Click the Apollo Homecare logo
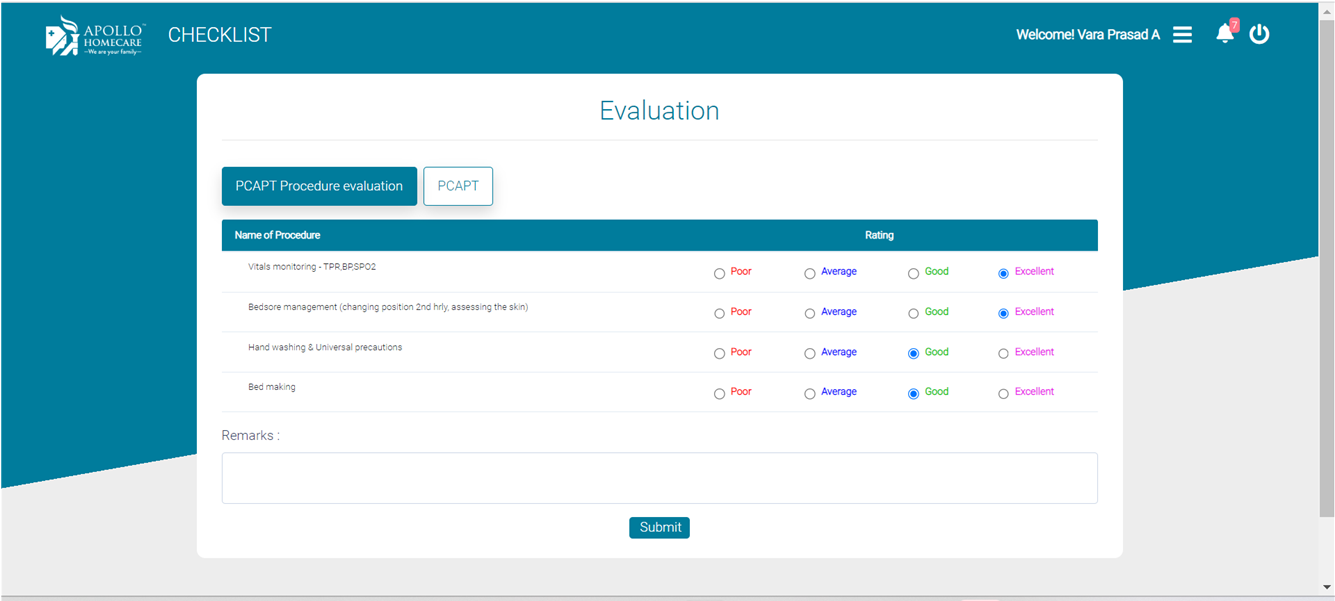Screen dimensions: 1335x601 click(95, 34)
